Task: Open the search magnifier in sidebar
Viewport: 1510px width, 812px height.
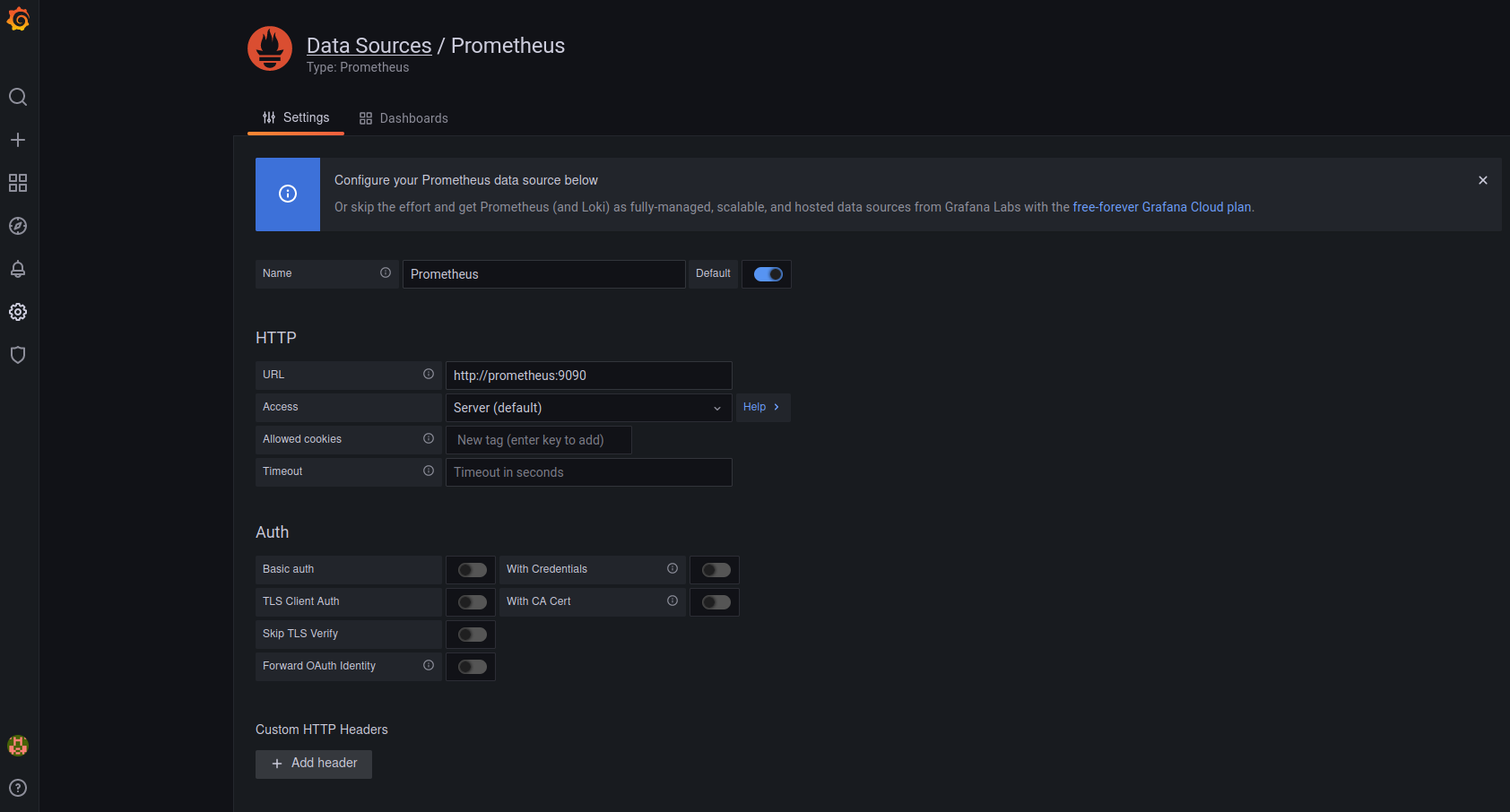Action: coord(18,97)
